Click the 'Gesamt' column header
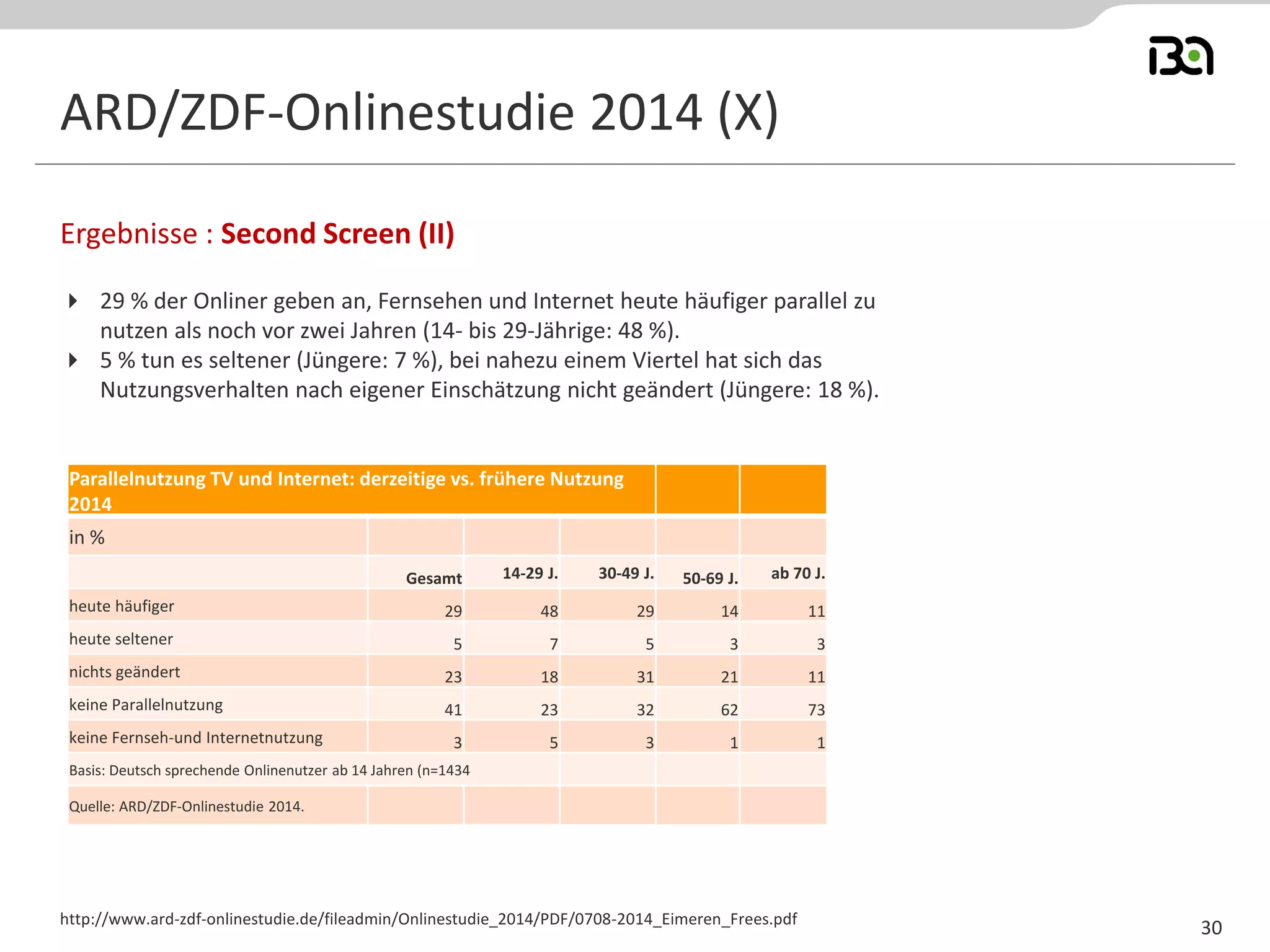This screenshot has height=952, width=1270. [x=434, y=578]
